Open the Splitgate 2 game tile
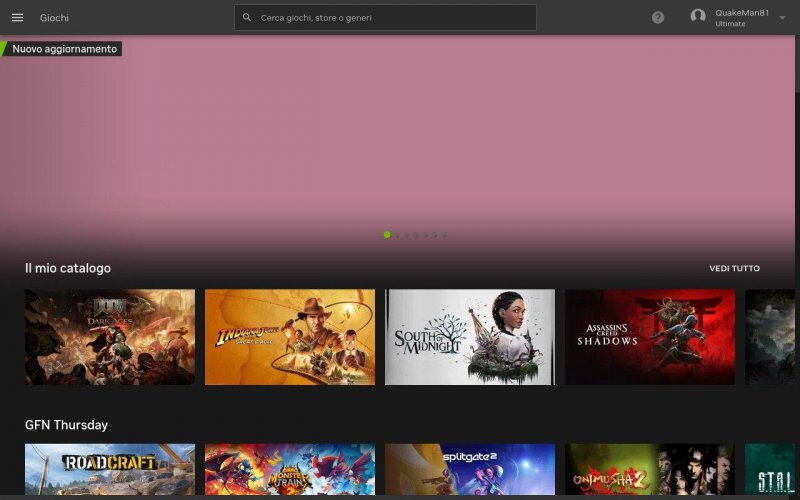This screenshot has height=500, width=800. point(470,468)
